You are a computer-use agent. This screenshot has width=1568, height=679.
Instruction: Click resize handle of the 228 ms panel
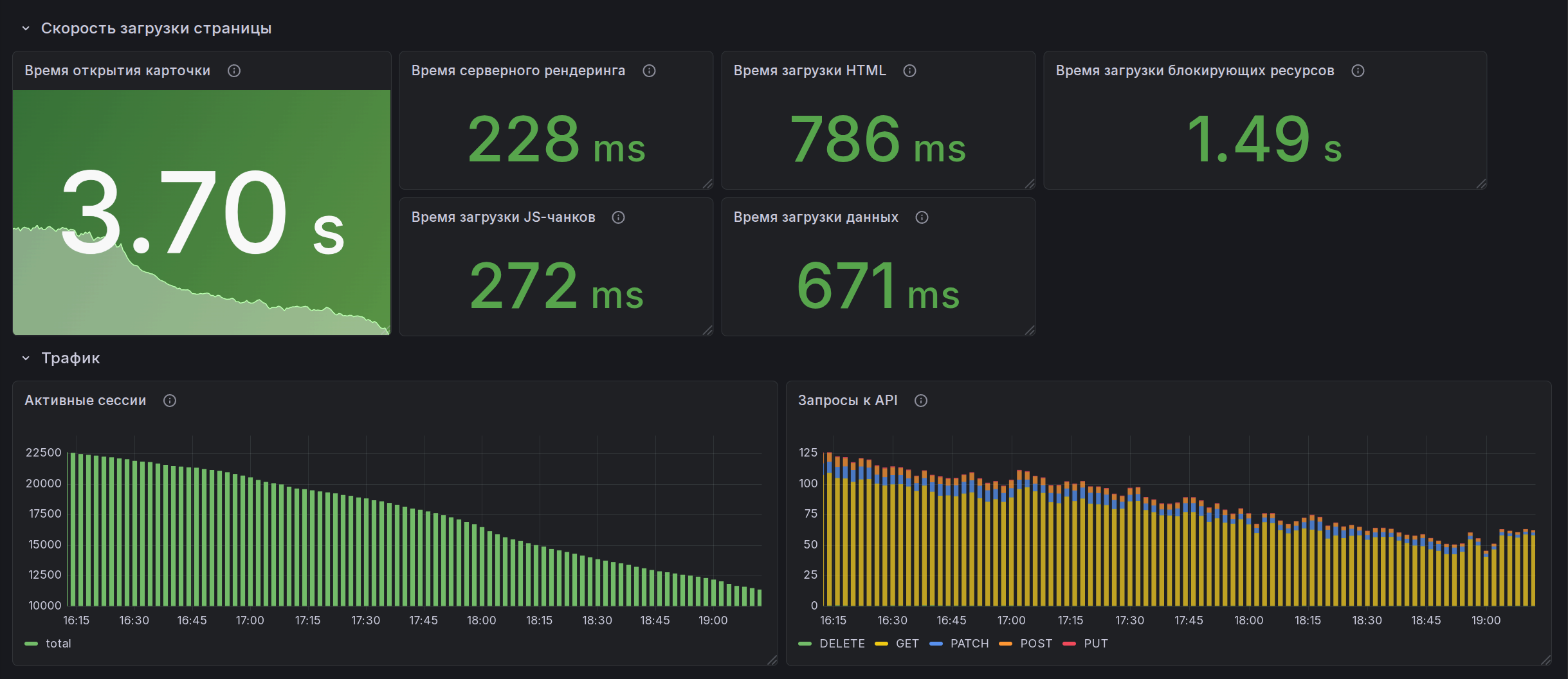707,184
